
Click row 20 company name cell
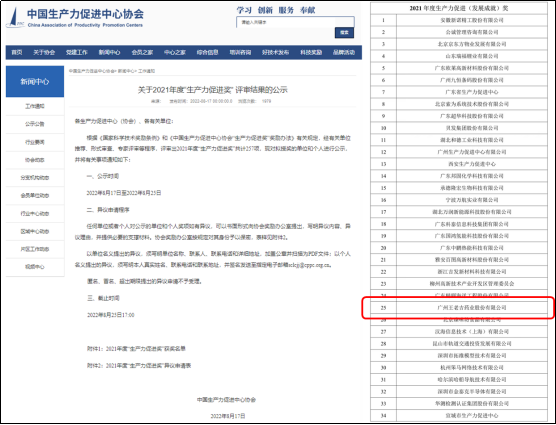(x=472, y=248)
